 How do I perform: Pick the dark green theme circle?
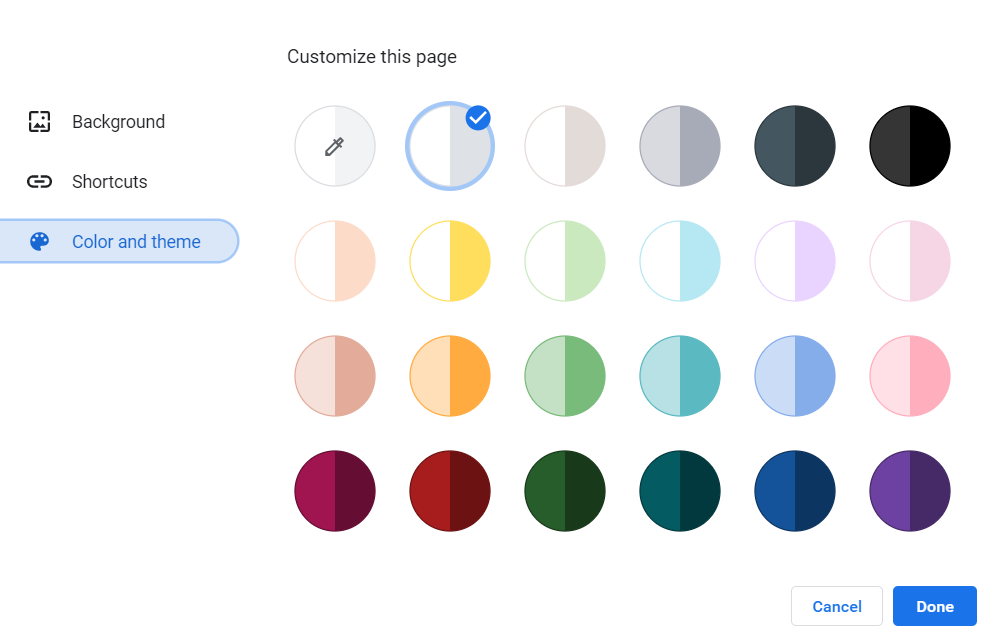coord(564,491)
